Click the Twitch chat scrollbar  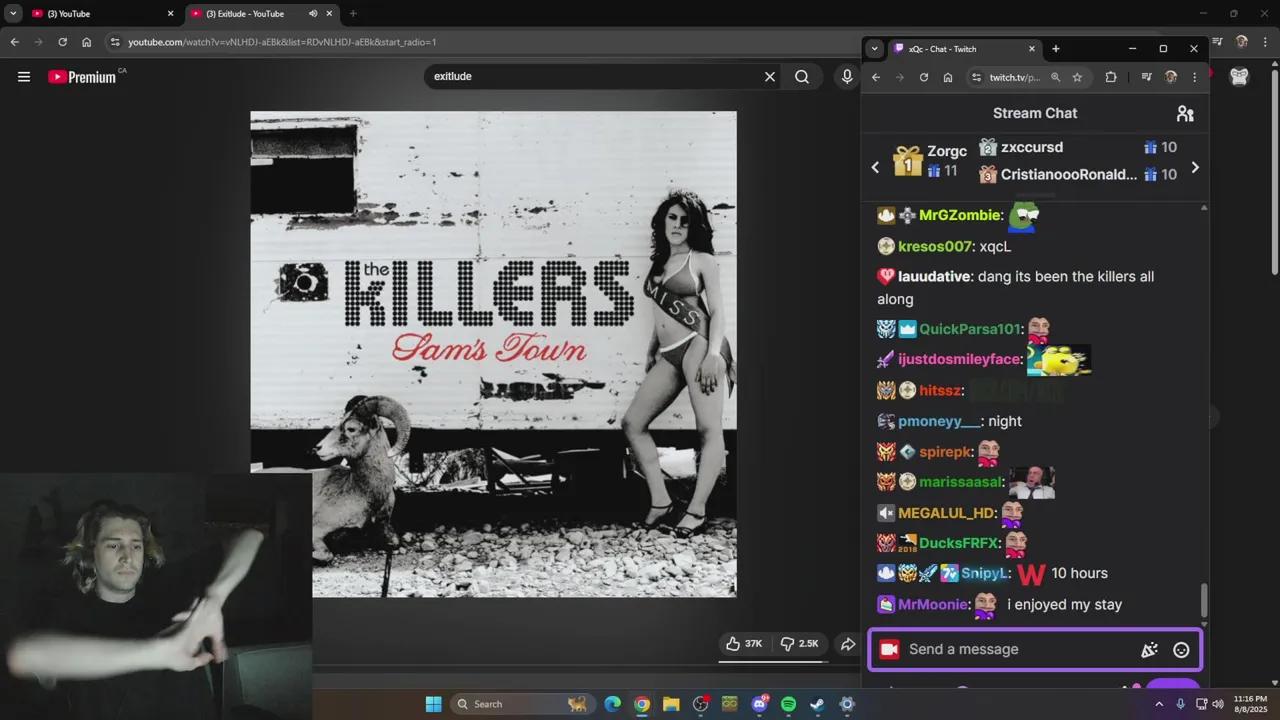click(1204, 600)
